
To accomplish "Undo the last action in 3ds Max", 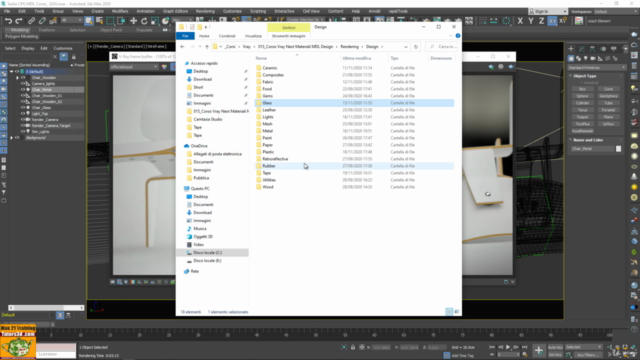I will tap(8, 21).
